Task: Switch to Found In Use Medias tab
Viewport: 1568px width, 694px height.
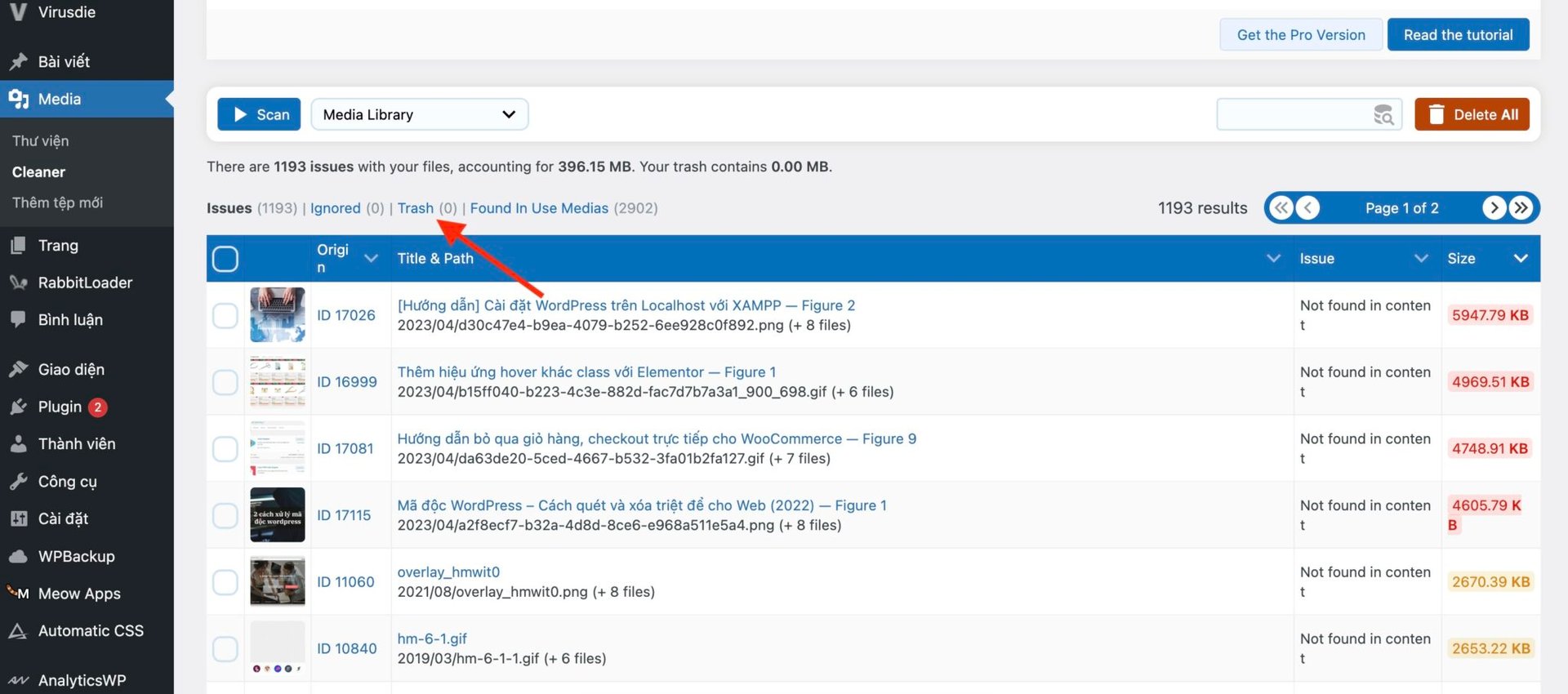Action: (539, 208)
